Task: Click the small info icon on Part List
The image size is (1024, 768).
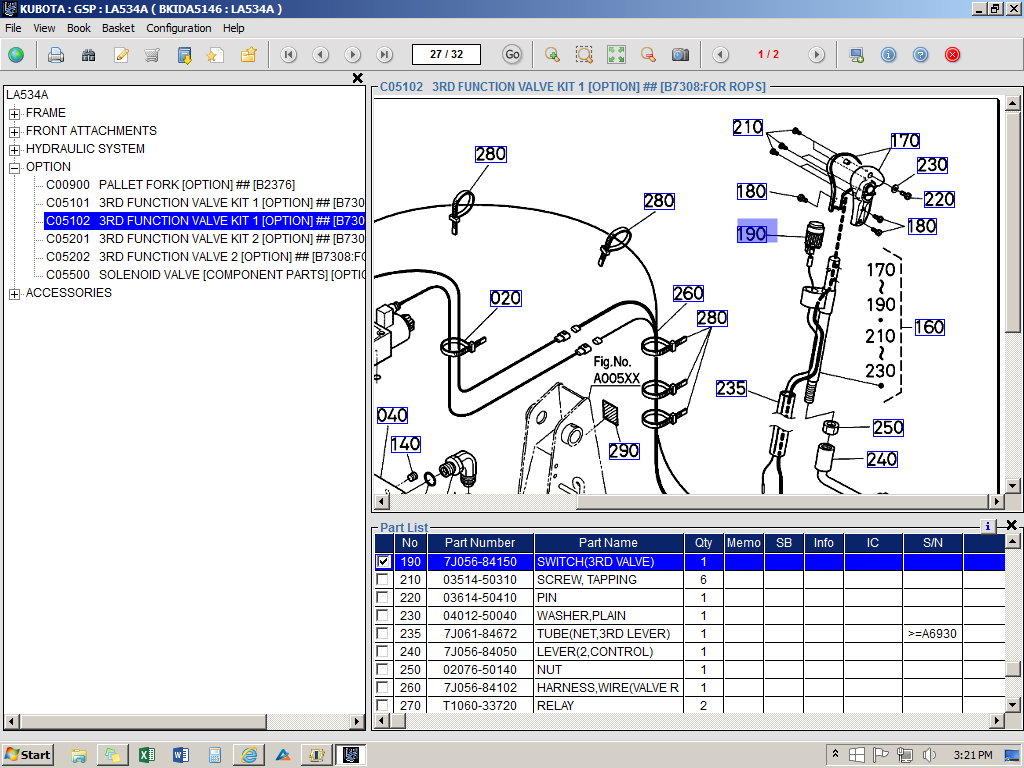Action: [987, 526]
